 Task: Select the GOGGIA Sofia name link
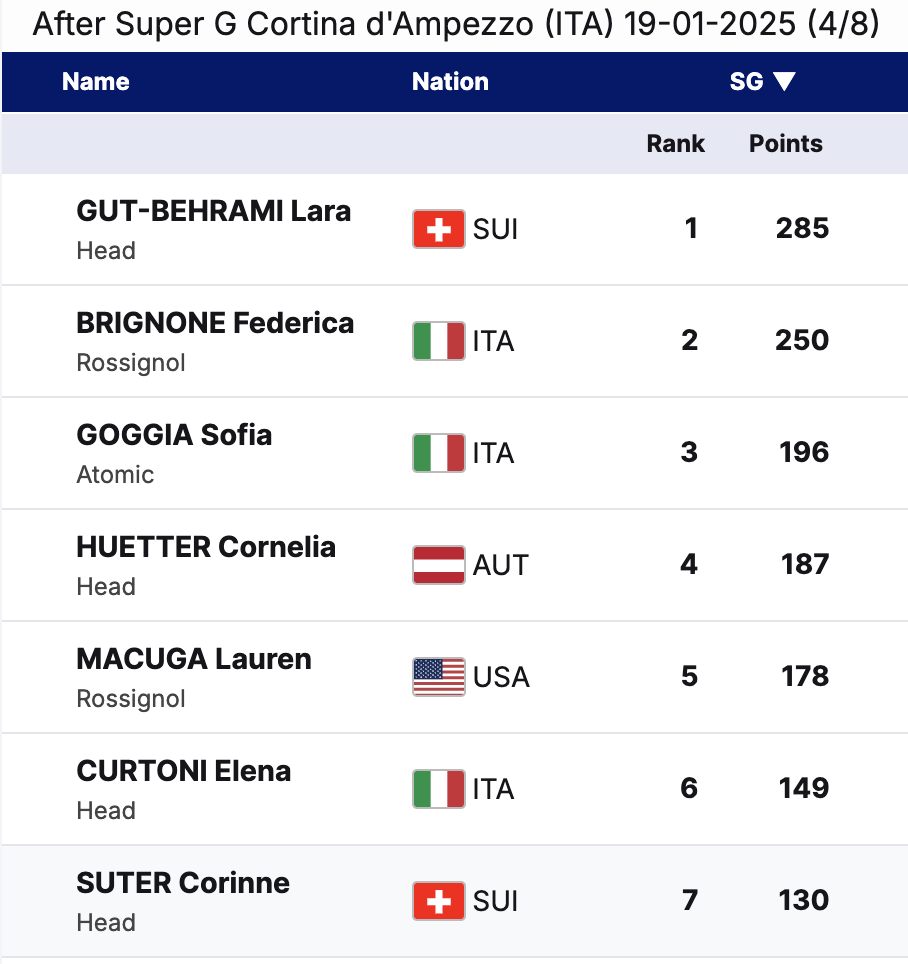pos(174,436)
